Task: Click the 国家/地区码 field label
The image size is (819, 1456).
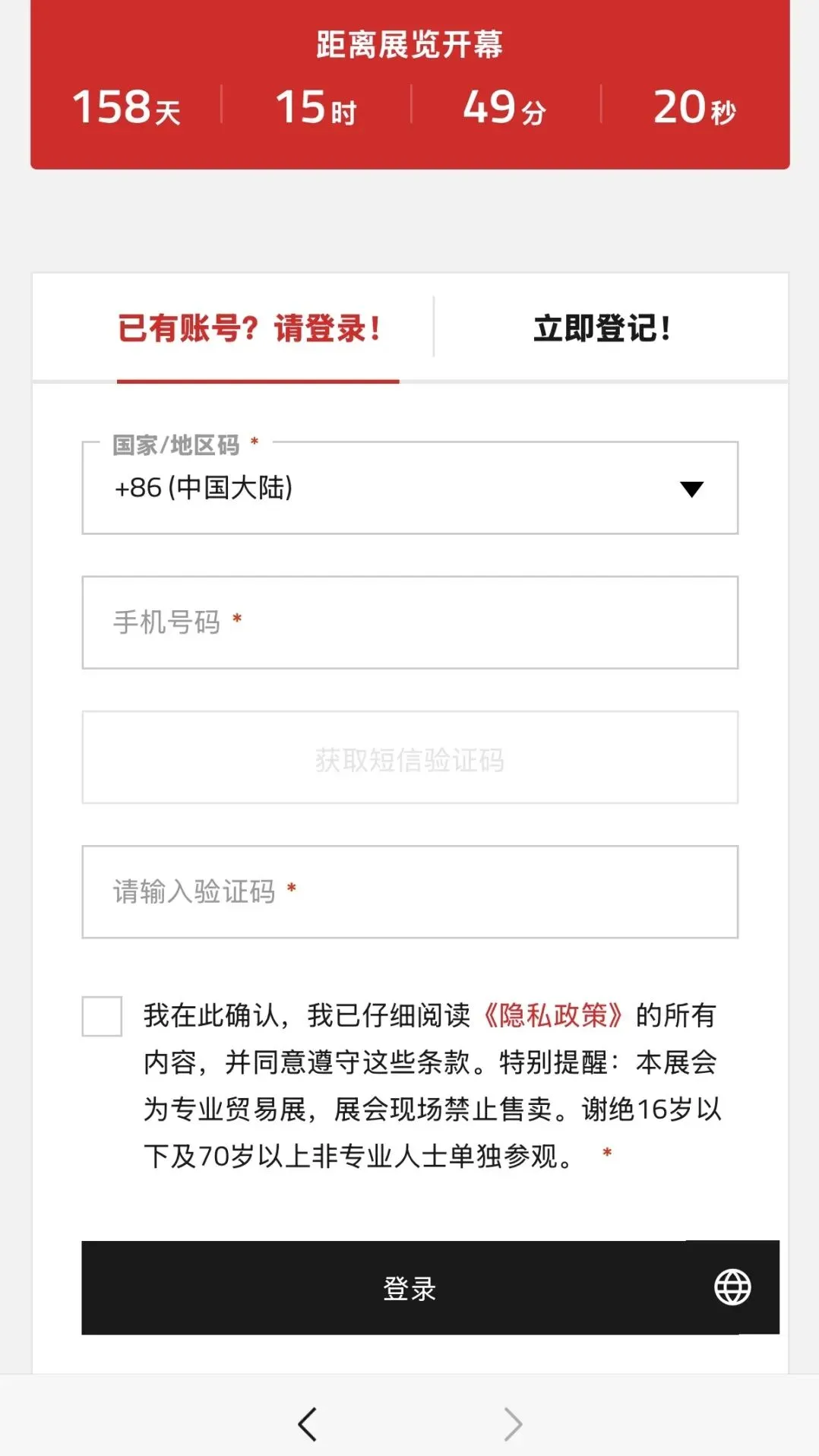Action: tap(176, 445)
